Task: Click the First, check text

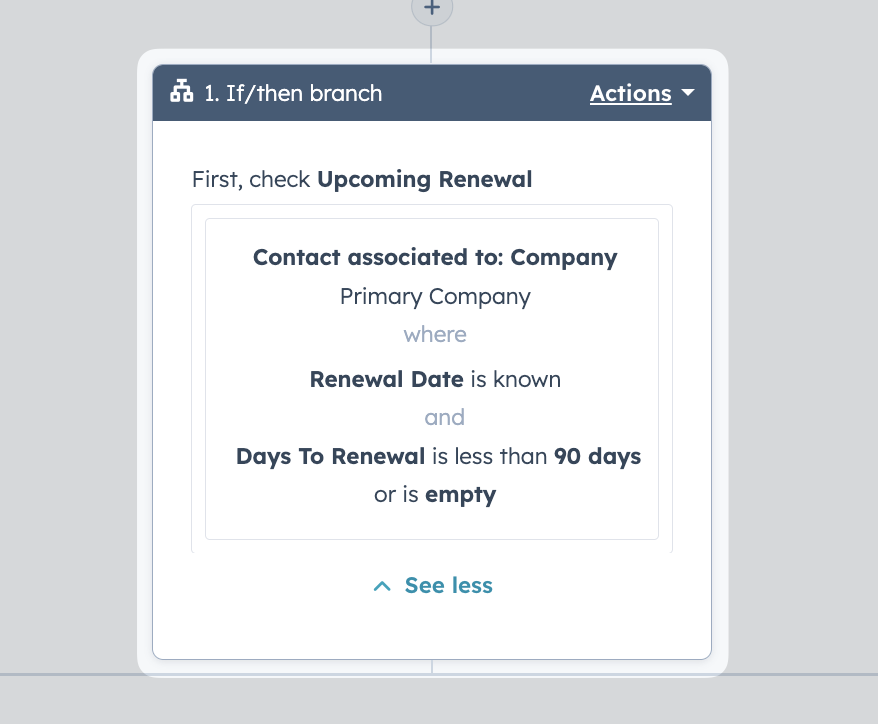Action: point(251,180)
